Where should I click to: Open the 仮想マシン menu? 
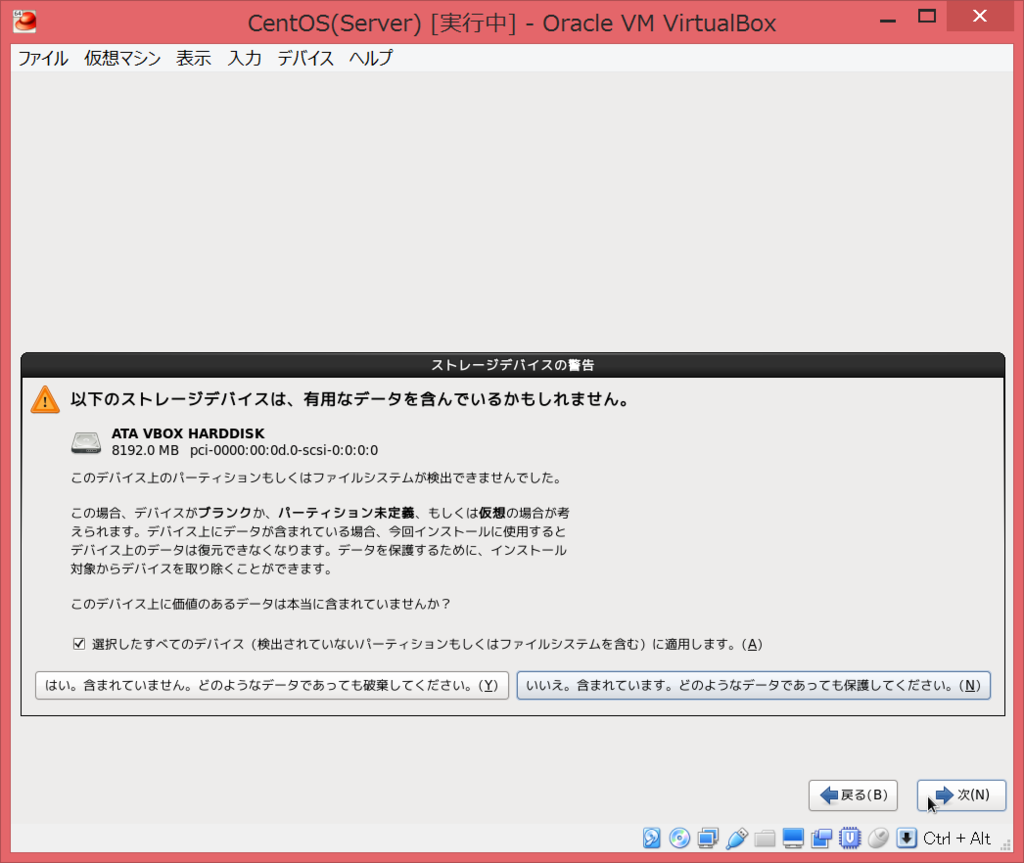coord(122,58)
